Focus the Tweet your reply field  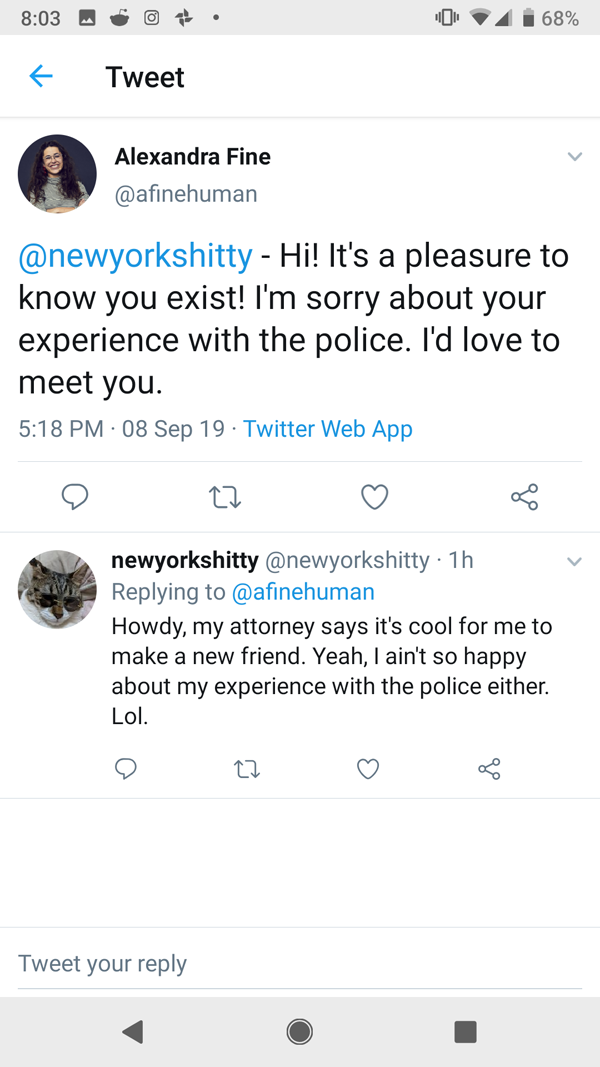pyautogui.click(x=300, y=964)
